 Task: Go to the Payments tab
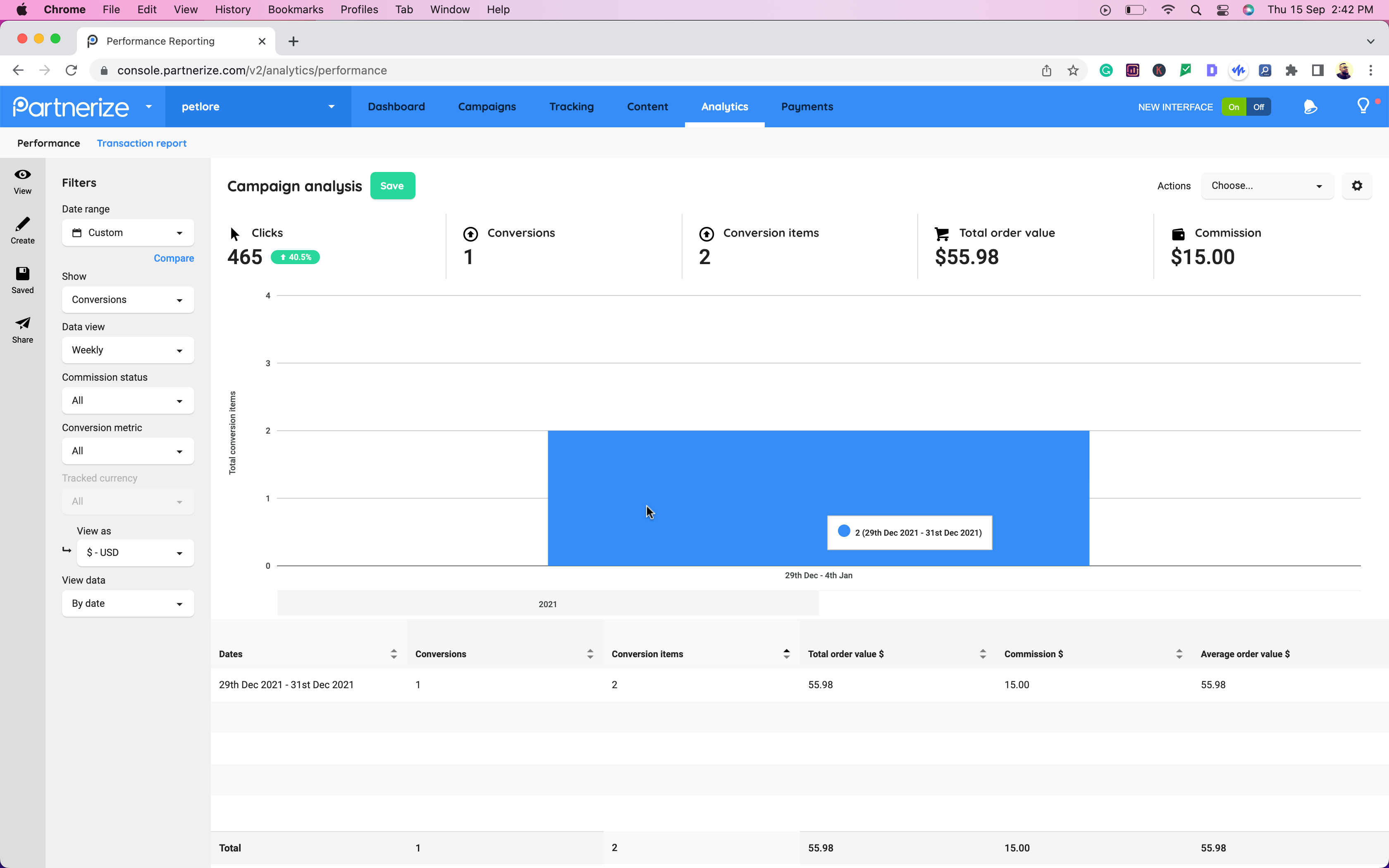point(807,107)
